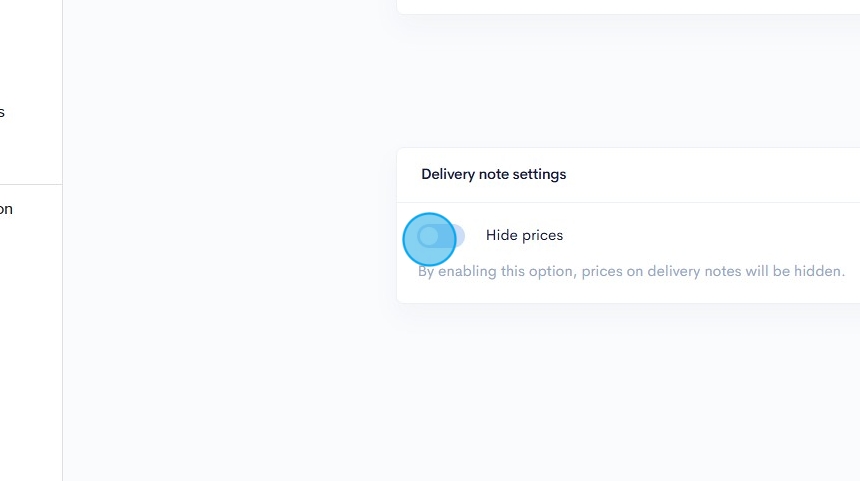Image resolution: width=860 pixels, height=481 pixels.
Task: Click the "Hide prices" label text
Action: coord(524,235)
